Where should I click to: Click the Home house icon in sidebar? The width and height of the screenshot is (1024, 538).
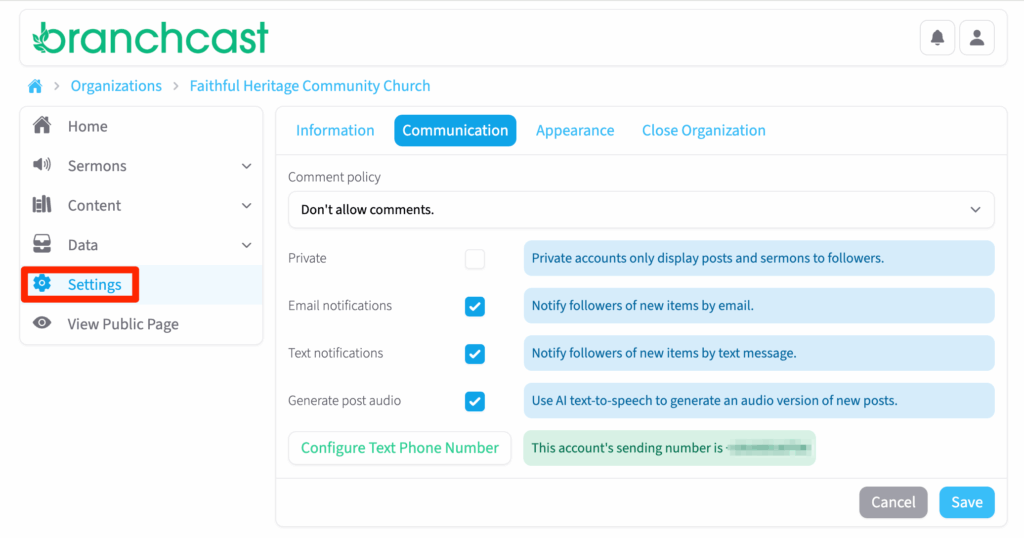tap(42, 126)
